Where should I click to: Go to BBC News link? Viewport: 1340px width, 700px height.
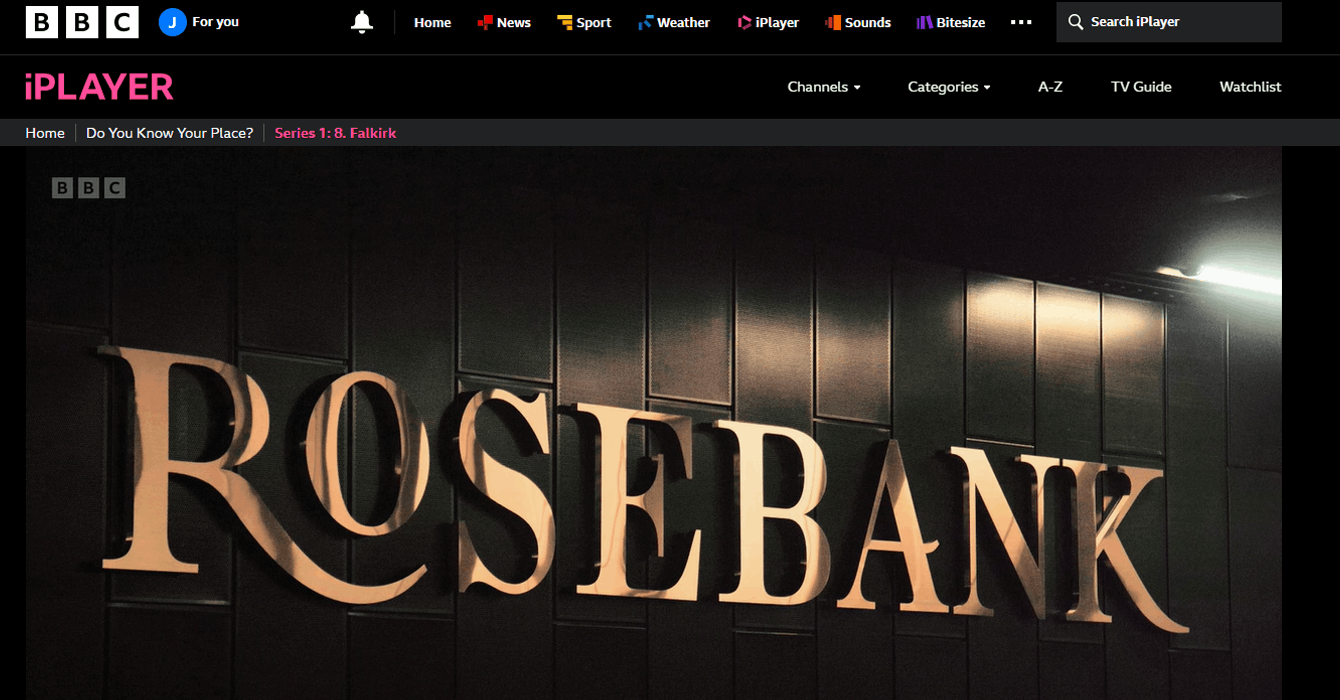tap(504, 22)
